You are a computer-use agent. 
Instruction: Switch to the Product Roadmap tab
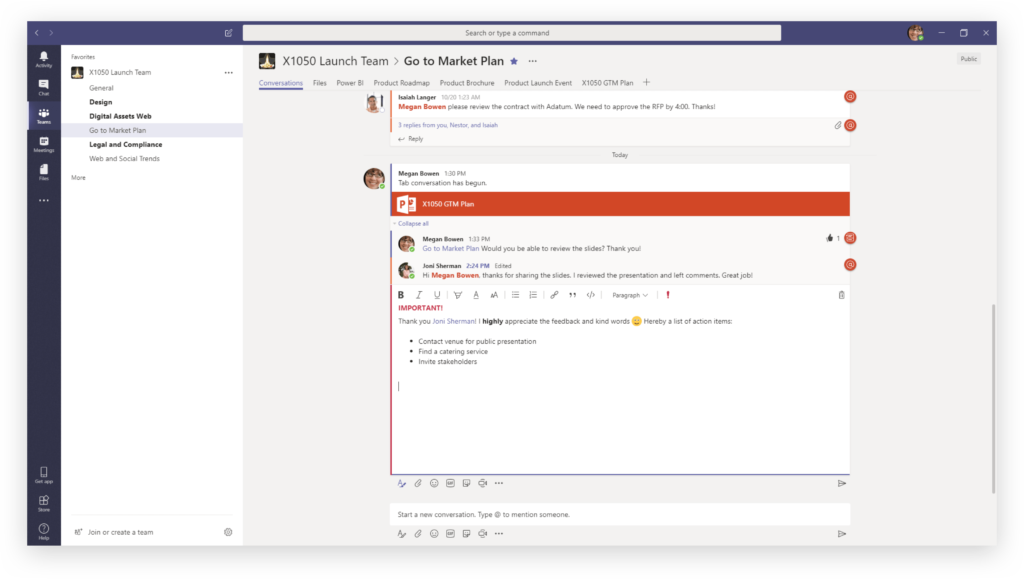point(402,83)
